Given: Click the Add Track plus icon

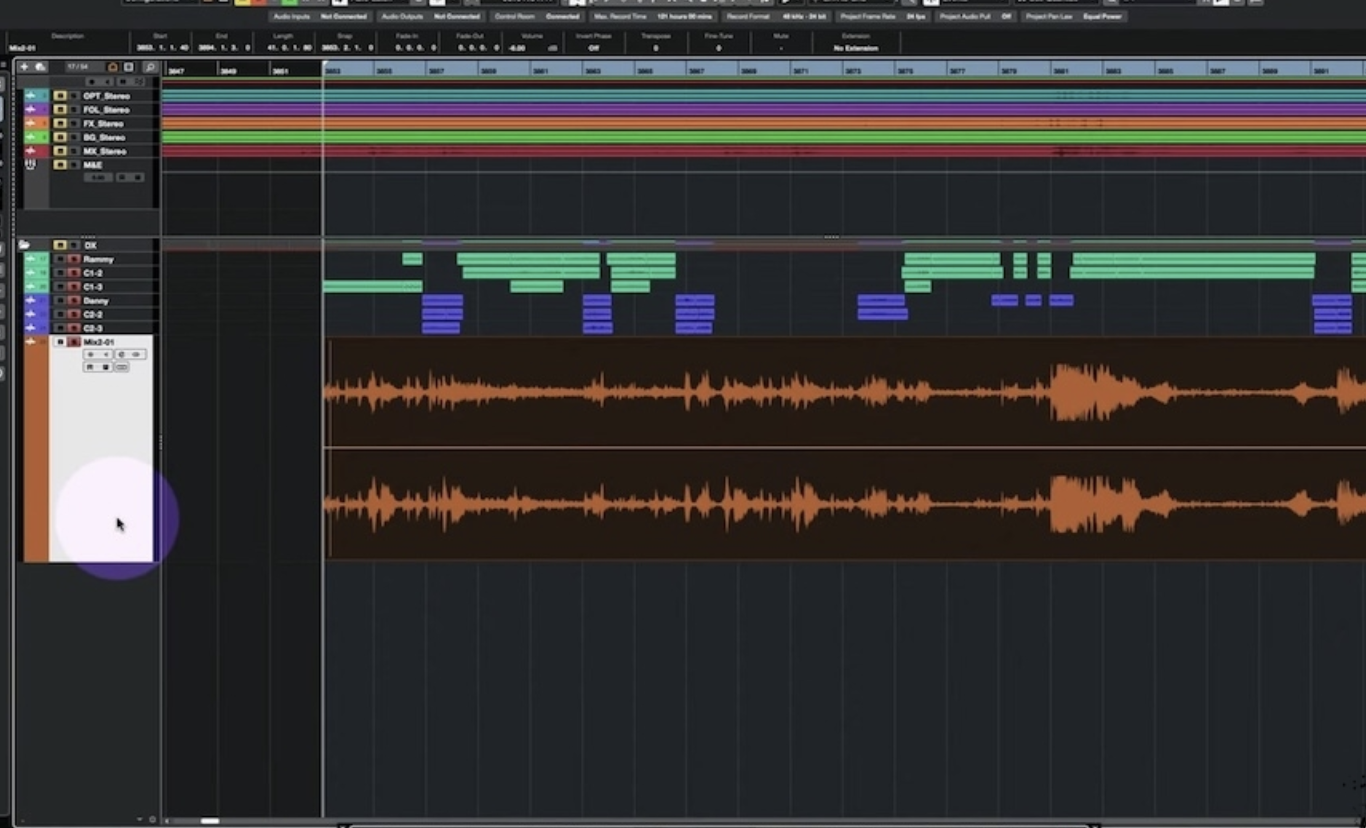Looking at the screenshot, I should coord(26,66).
